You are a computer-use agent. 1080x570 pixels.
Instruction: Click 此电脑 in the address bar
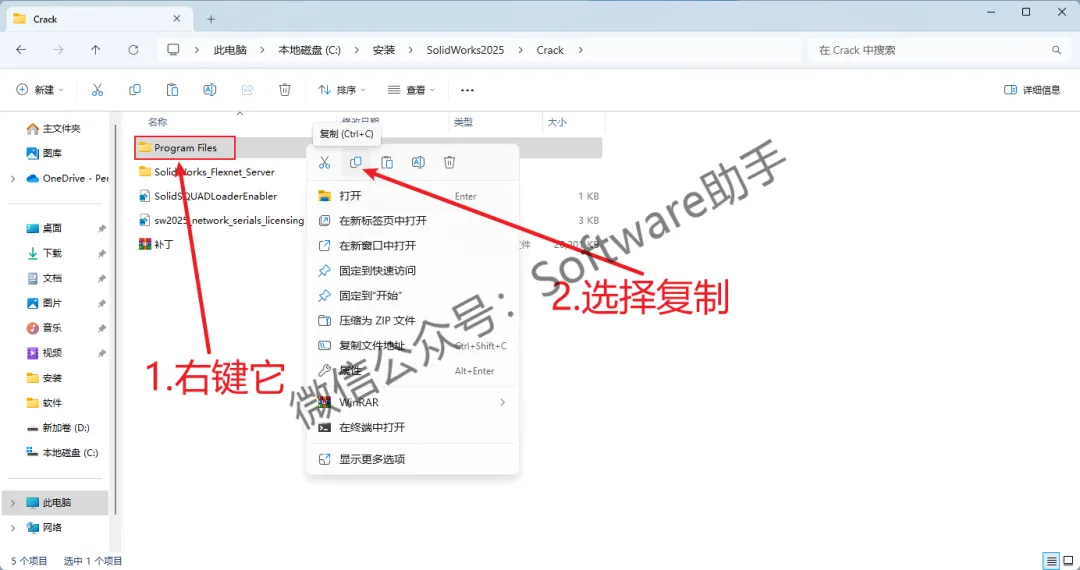tap(230, 50)
